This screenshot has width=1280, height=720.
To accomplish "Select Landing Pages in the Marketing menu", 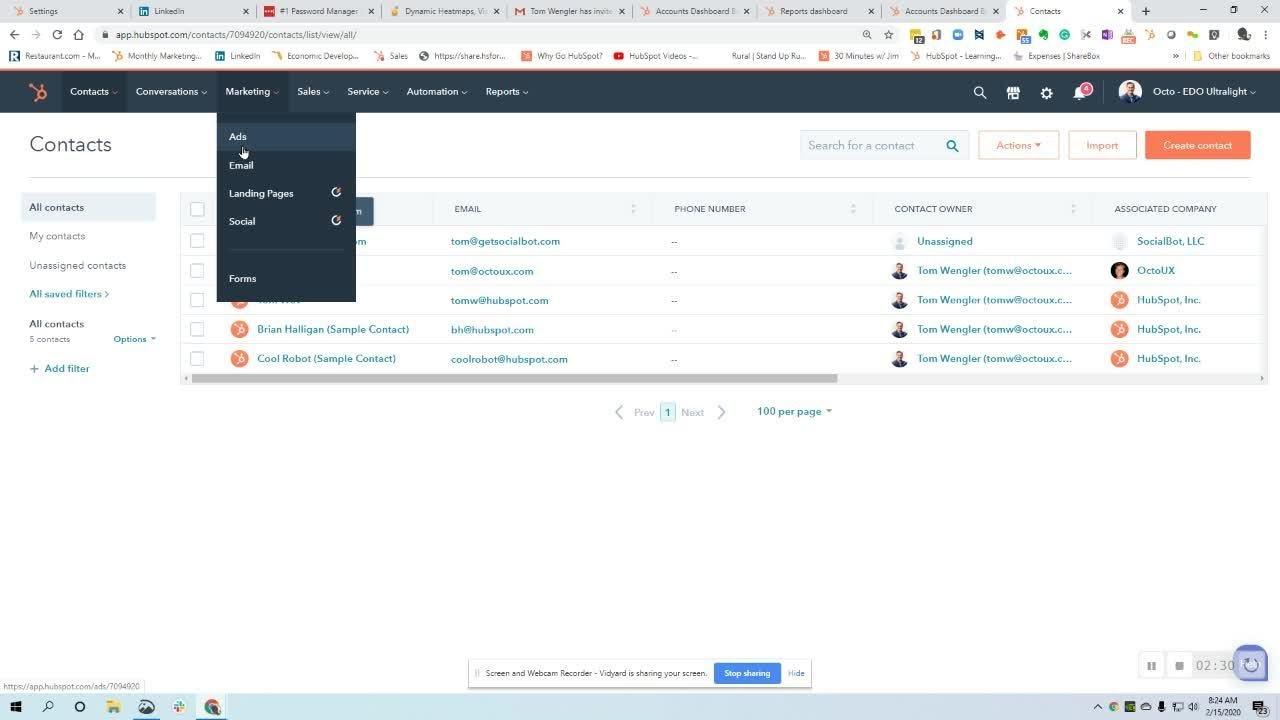I will click(x=286, y=193).
